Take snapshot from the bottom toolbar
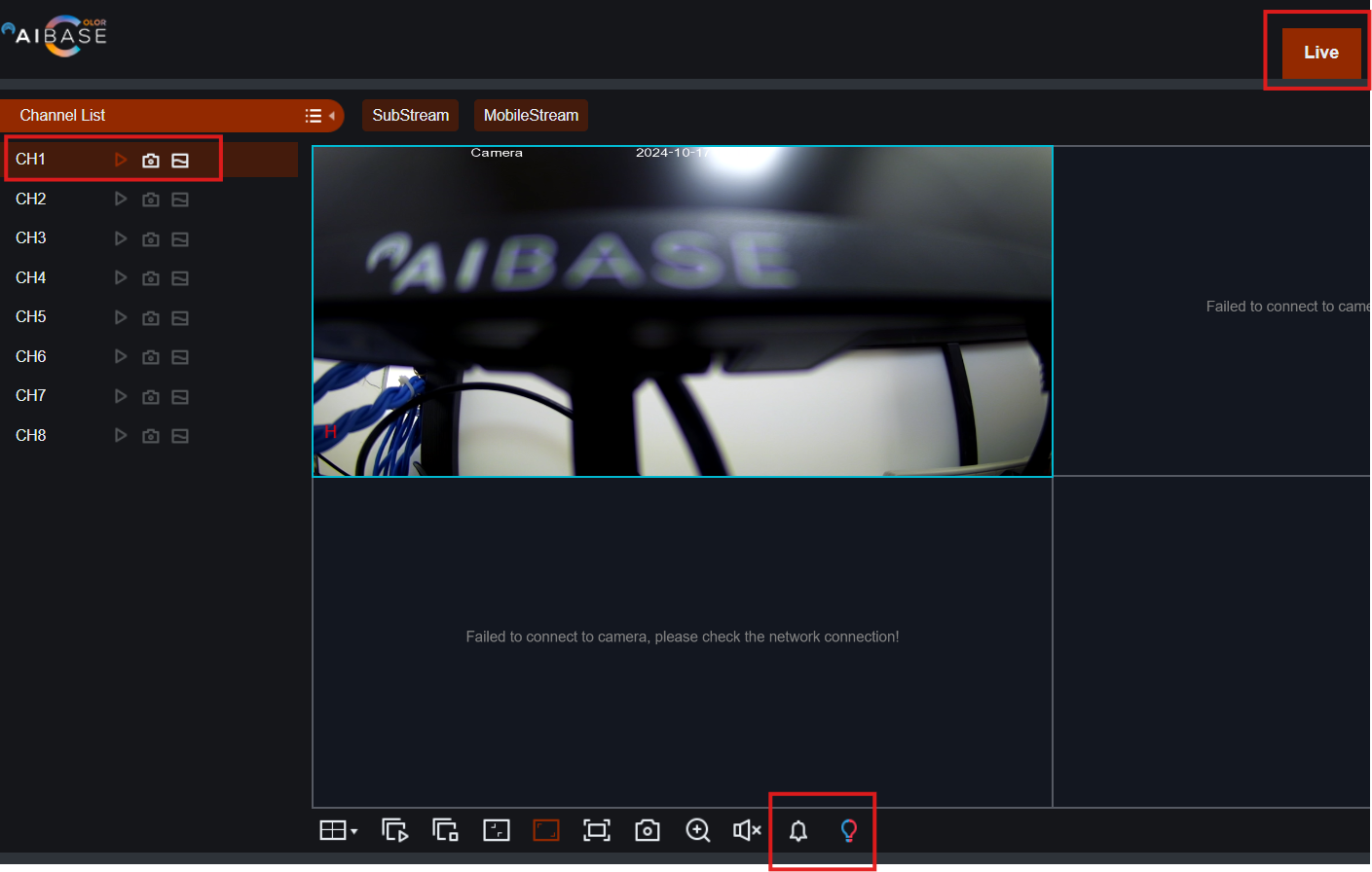This screenshot has height=872, width=1372. (648, 830)
